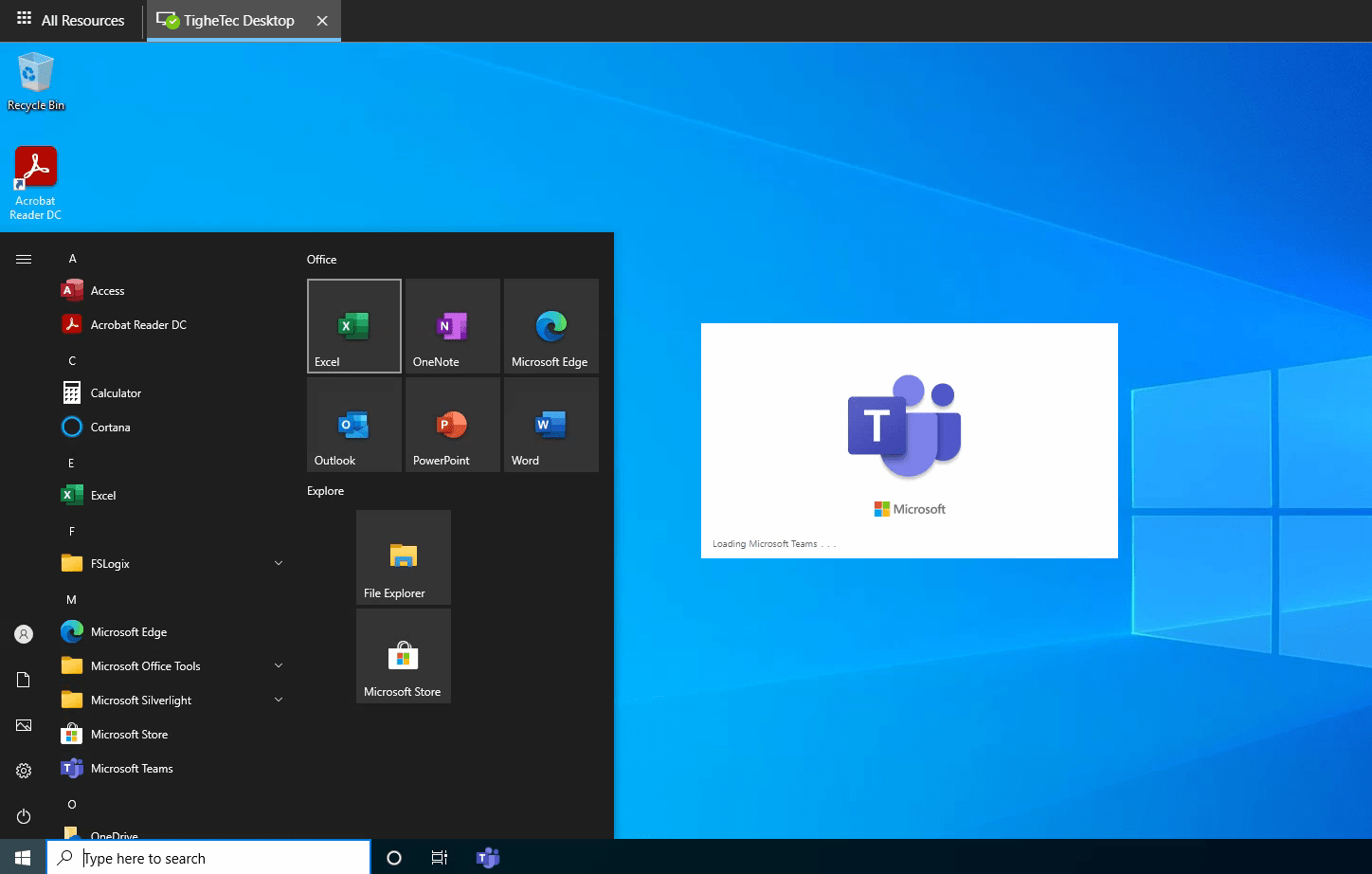
Task: Click the letter M section header
Action: pyautogui.click(x=72, y=600)
